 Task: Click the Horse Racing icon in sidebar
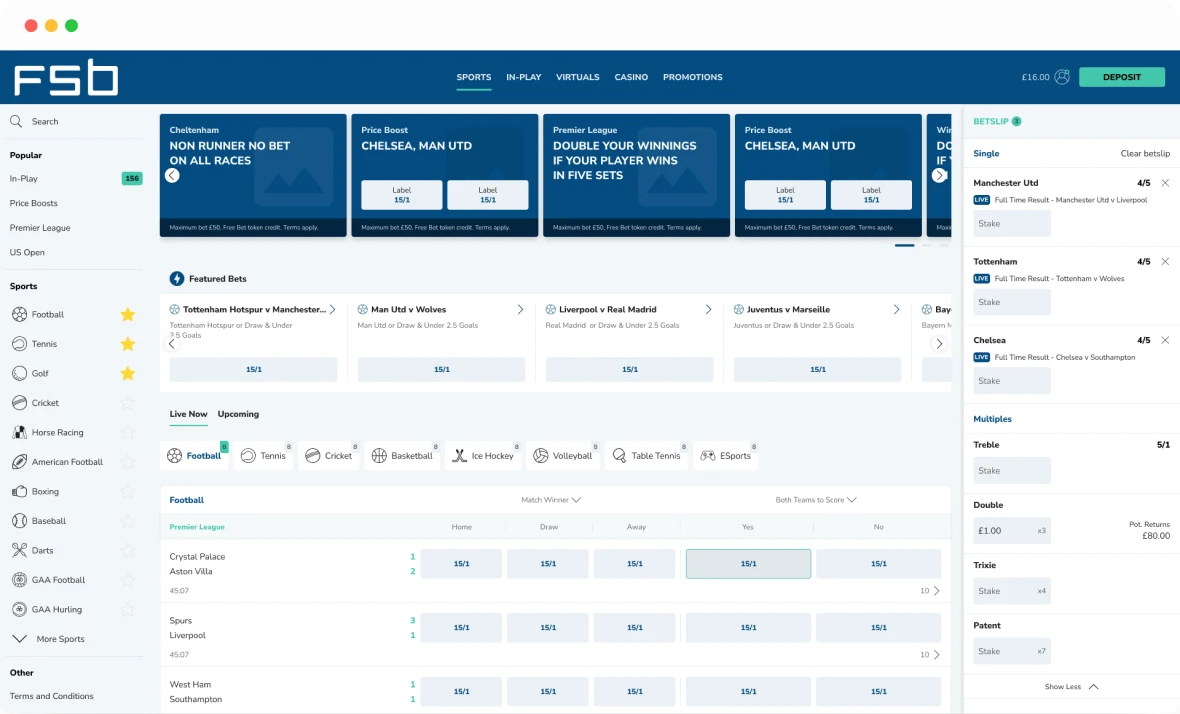point(20,433)
